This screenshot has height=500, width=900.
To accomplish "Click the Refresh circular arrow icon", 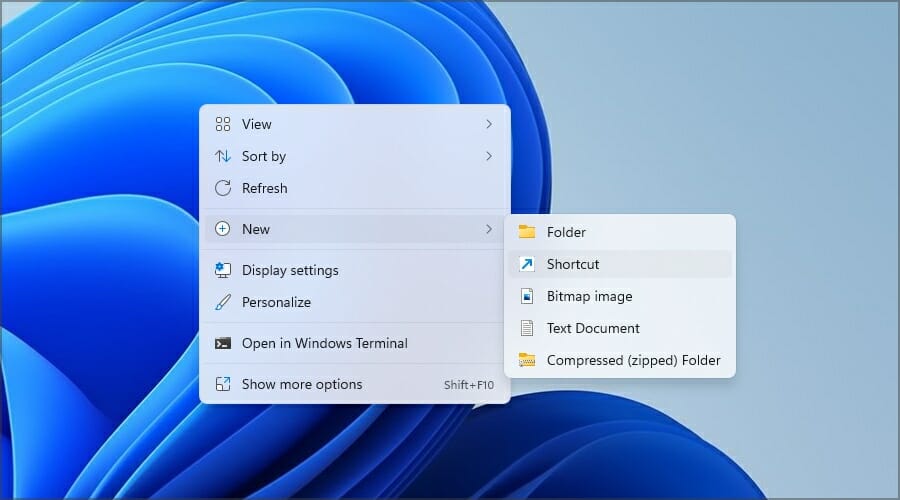I will [x=223, y=188].
